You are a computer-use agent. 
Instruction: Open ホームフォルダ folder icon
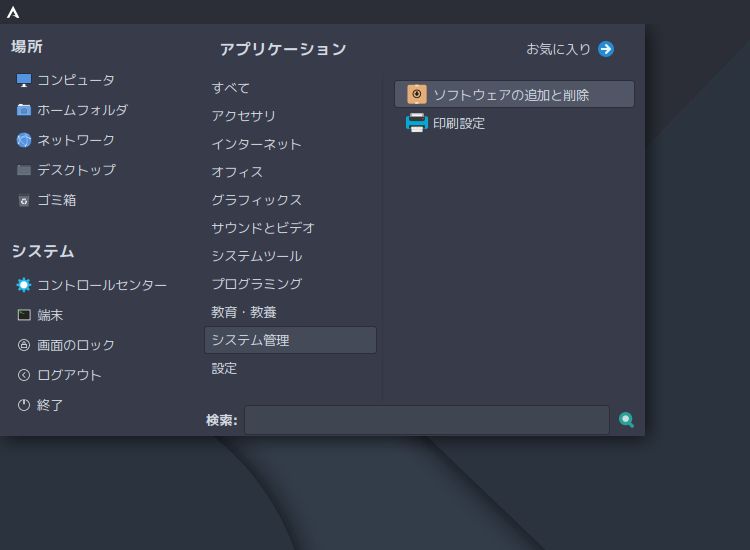tap(24, 110)
